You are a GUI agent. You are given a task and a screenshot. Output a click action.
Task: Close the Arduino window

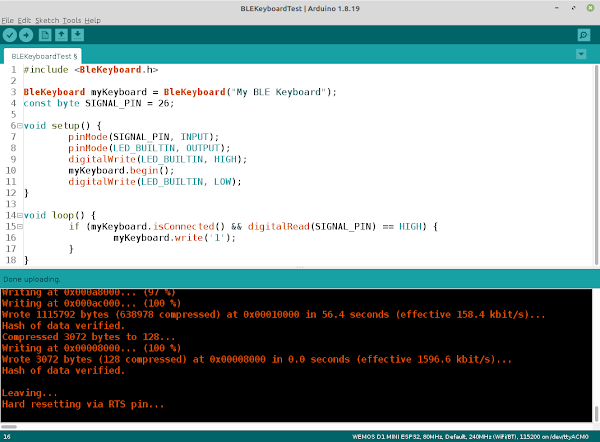[590, 8]
